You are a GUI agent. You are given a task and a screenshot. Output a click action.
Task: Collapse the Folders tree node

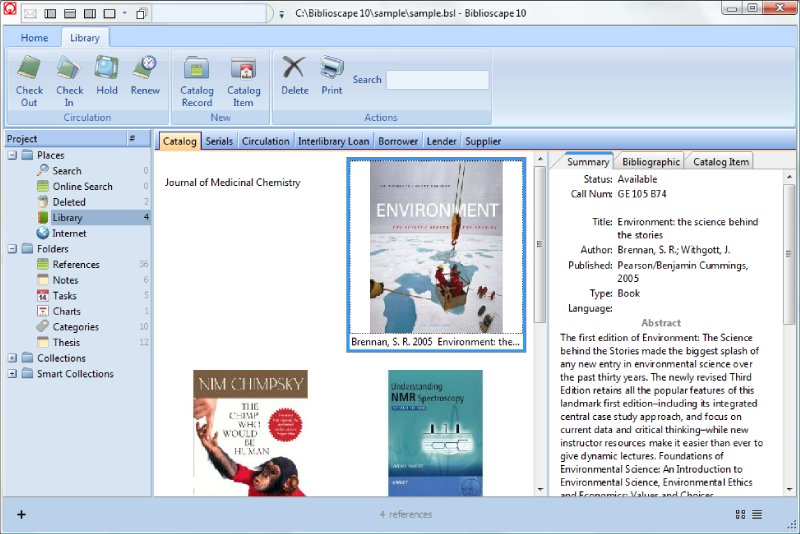[x=12, y=249]
